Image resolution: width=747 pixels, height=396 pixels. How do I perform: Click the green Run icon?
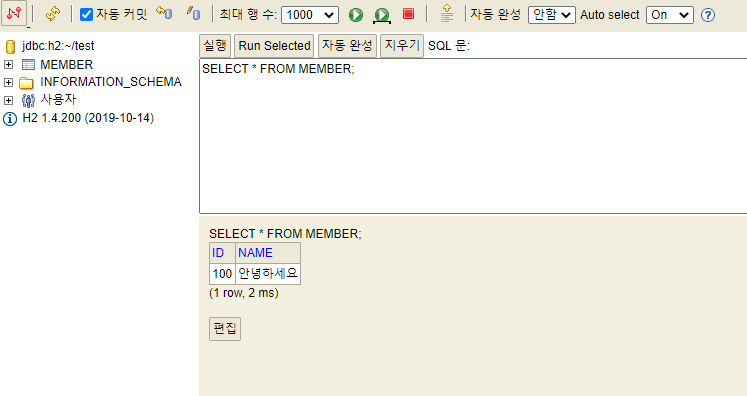tap(355, 15)
